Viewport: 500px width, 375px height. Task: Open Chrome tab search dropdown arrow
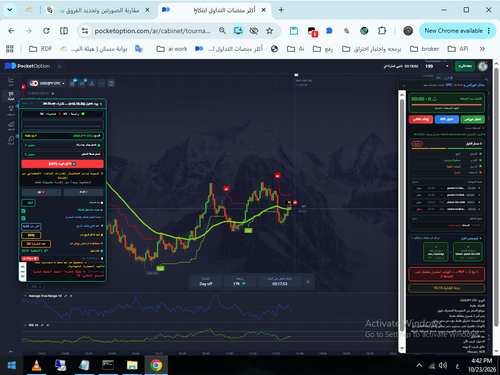(x=10, y=10)
